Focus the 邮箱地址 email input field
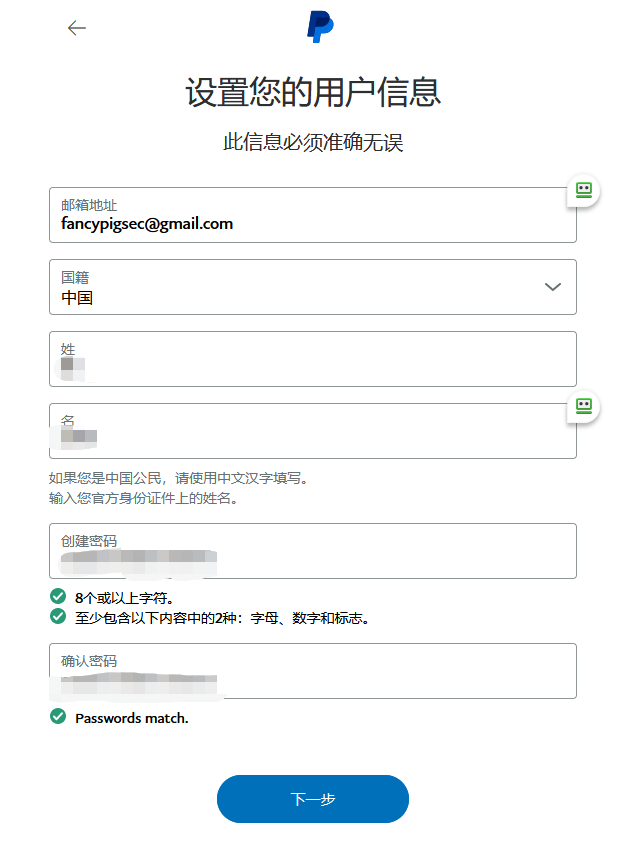The image size is (630, 851). [312, 224]
